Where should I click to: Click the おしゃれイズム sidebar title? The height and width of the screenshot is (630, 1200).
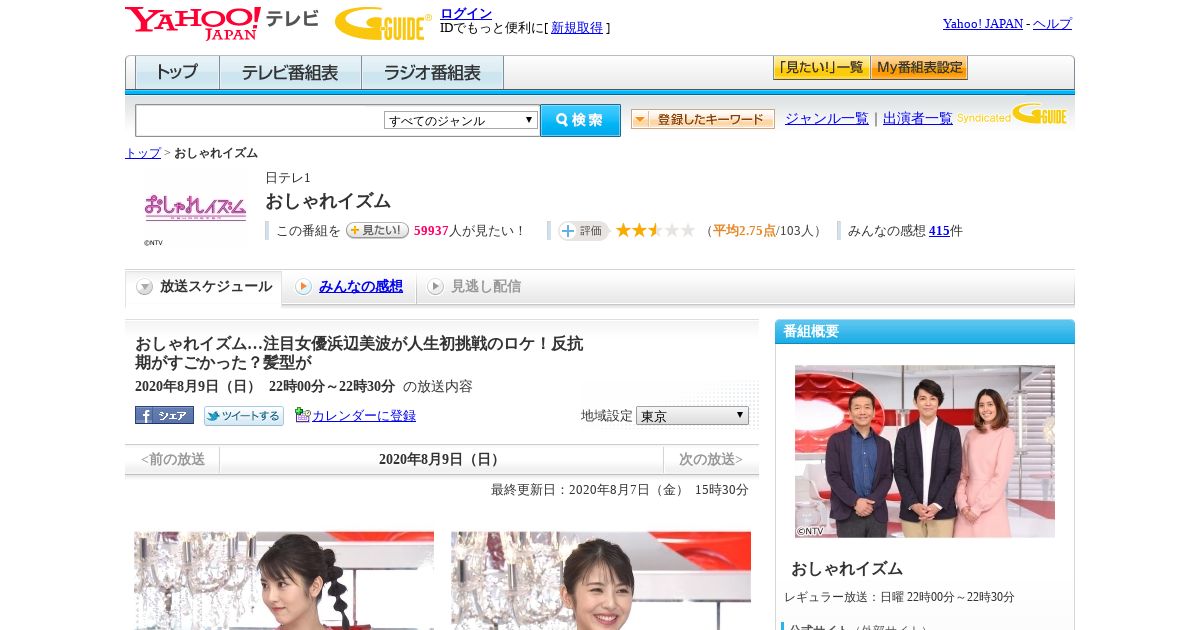pos(847,569)
